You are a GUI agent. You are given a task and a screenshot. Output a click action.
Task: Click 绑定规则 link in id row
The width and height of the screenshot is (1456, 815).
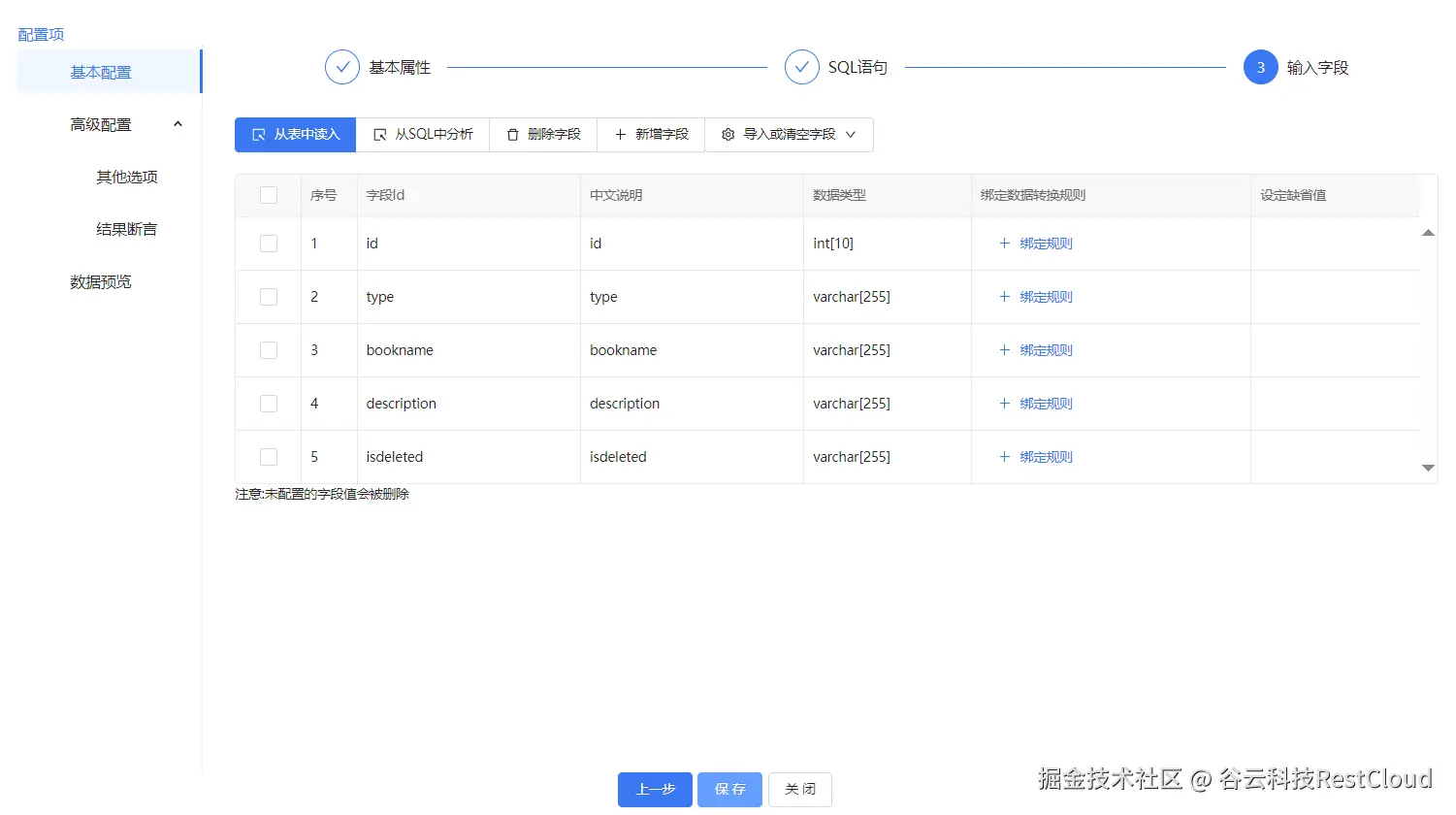point(1046,244)
